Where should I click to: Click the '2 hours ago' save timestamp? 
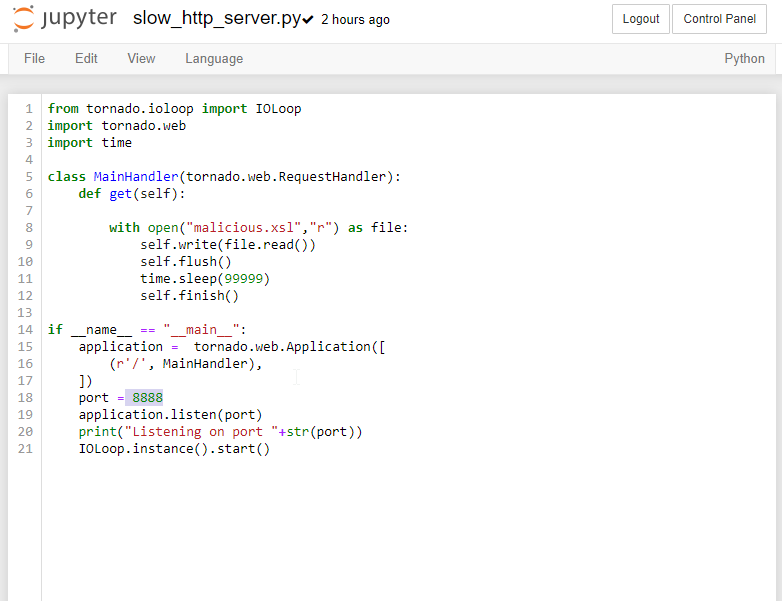click(355, 20)
